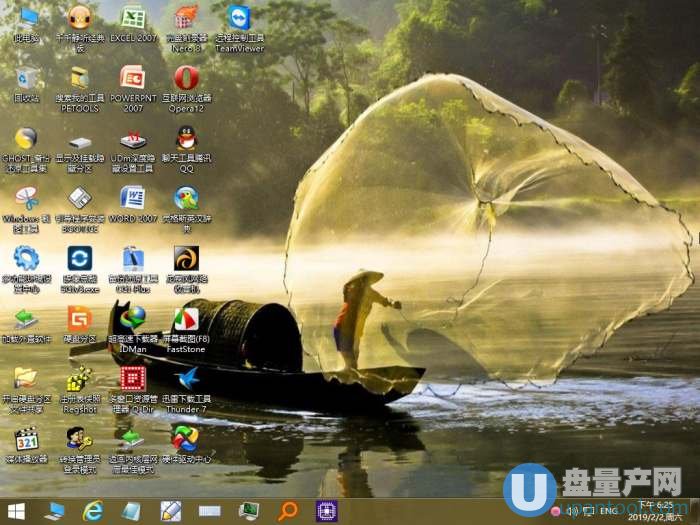The image size is (700, 525).
Task: Open the green arrow network mode shortcut
Action: pos(133,451)
